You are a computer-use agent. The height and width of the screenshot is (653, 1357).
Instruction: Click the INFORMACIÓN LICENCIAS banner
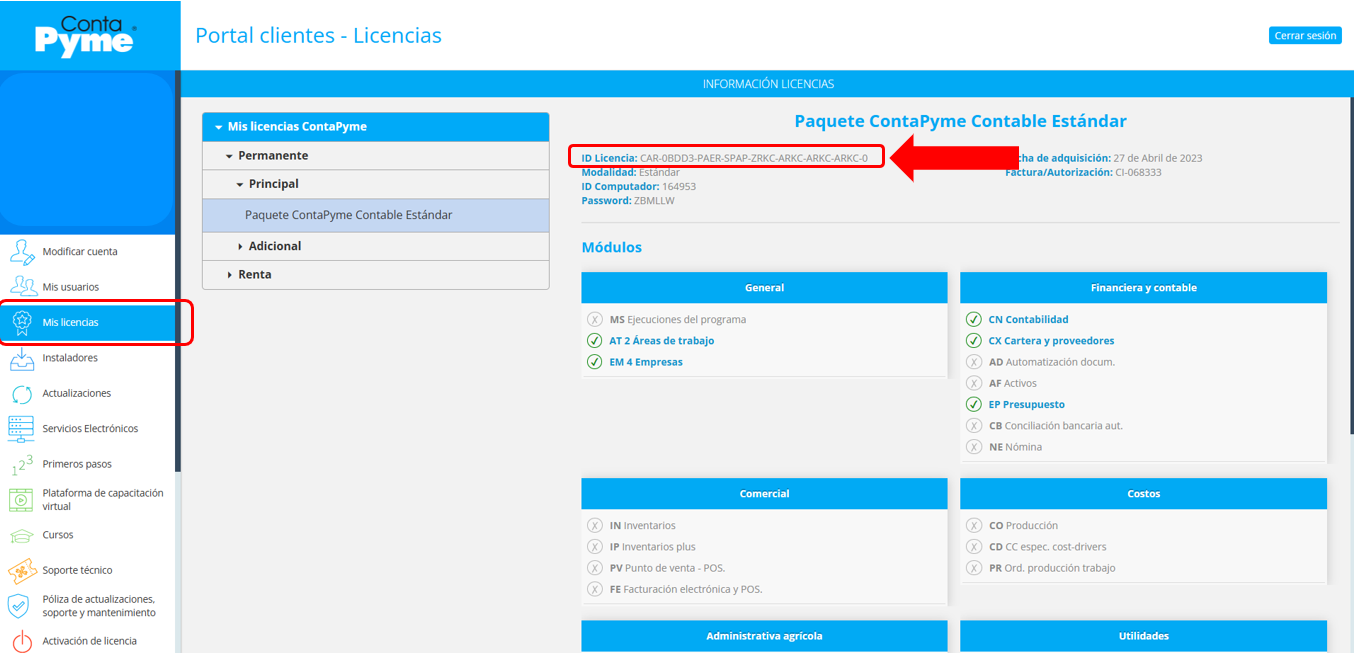768,84
